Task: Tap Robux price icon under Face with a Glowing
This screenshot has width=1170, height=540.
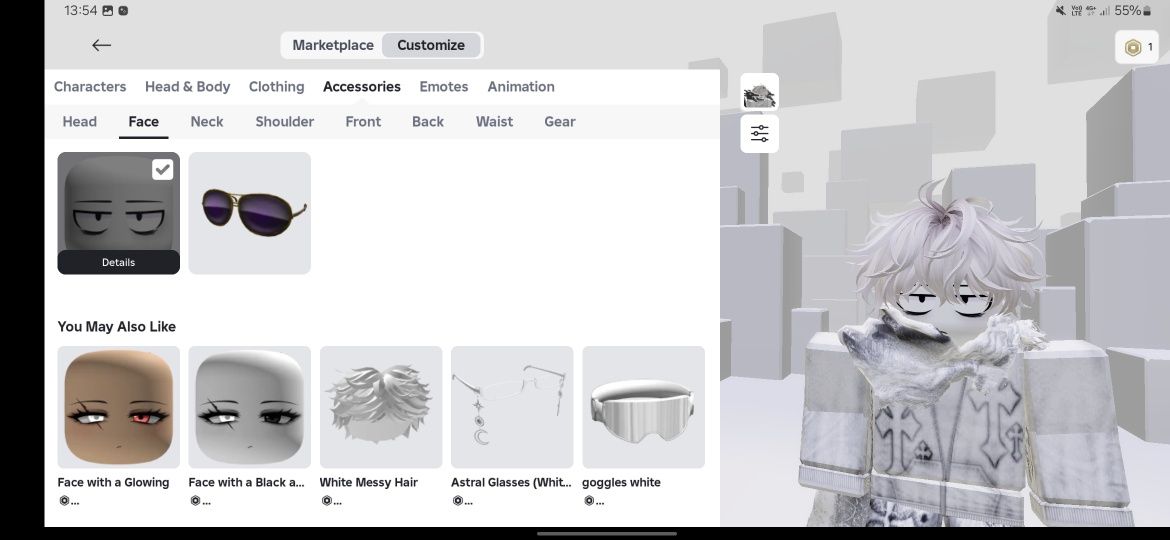Action: click(63, 500)
